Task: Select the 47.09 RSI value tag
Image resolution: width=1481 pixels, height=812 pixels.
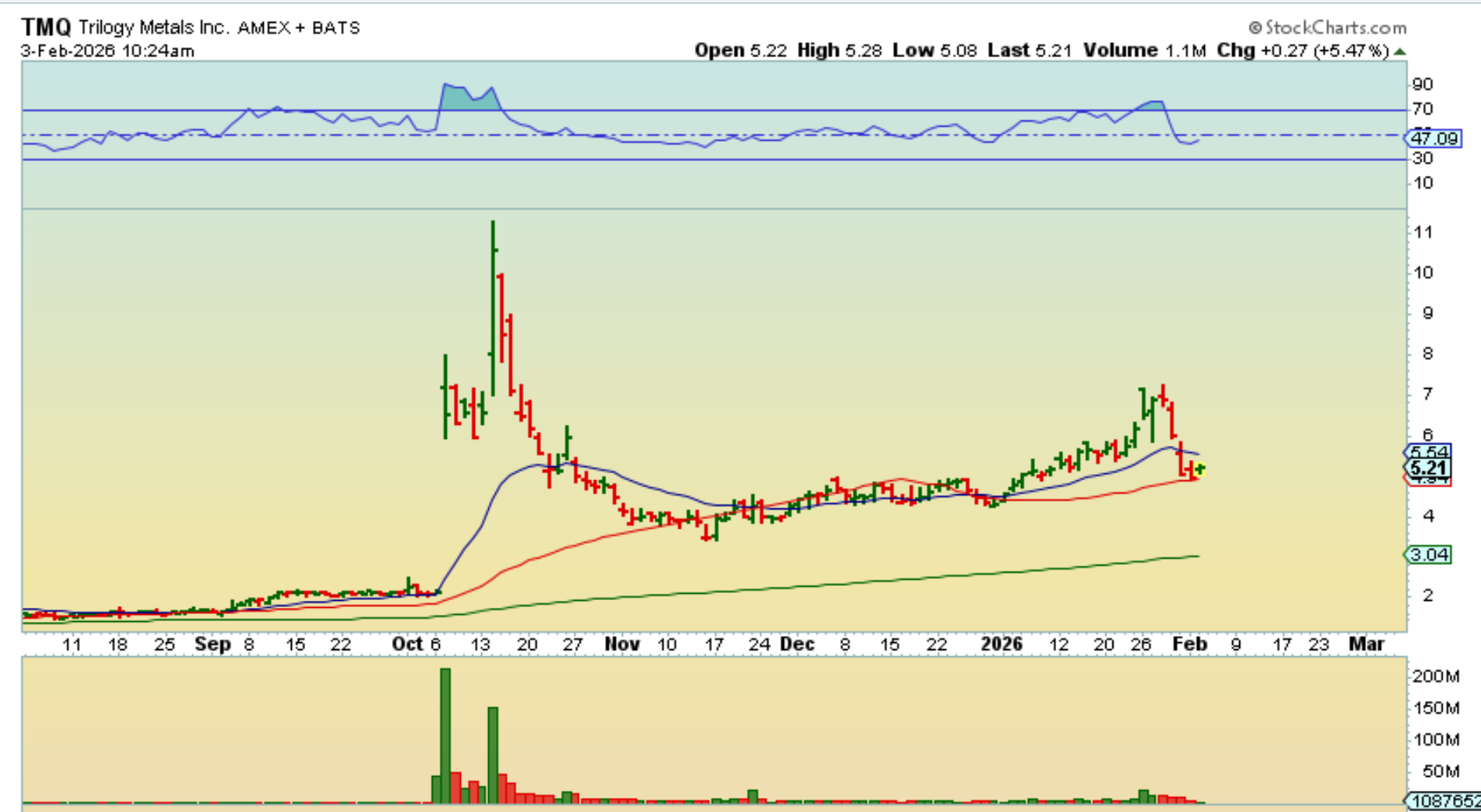Action: point(1434,138)
